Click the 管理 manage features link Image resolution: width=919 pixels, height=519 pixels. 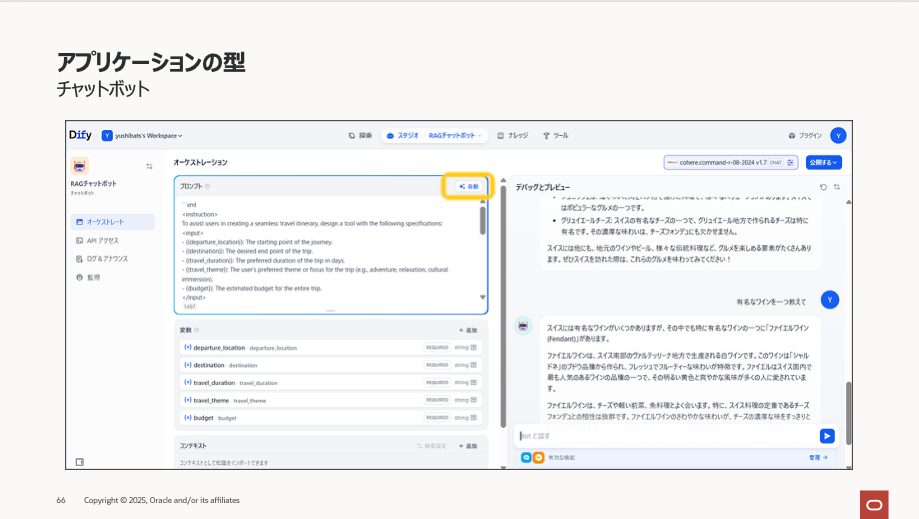[818, 457]
